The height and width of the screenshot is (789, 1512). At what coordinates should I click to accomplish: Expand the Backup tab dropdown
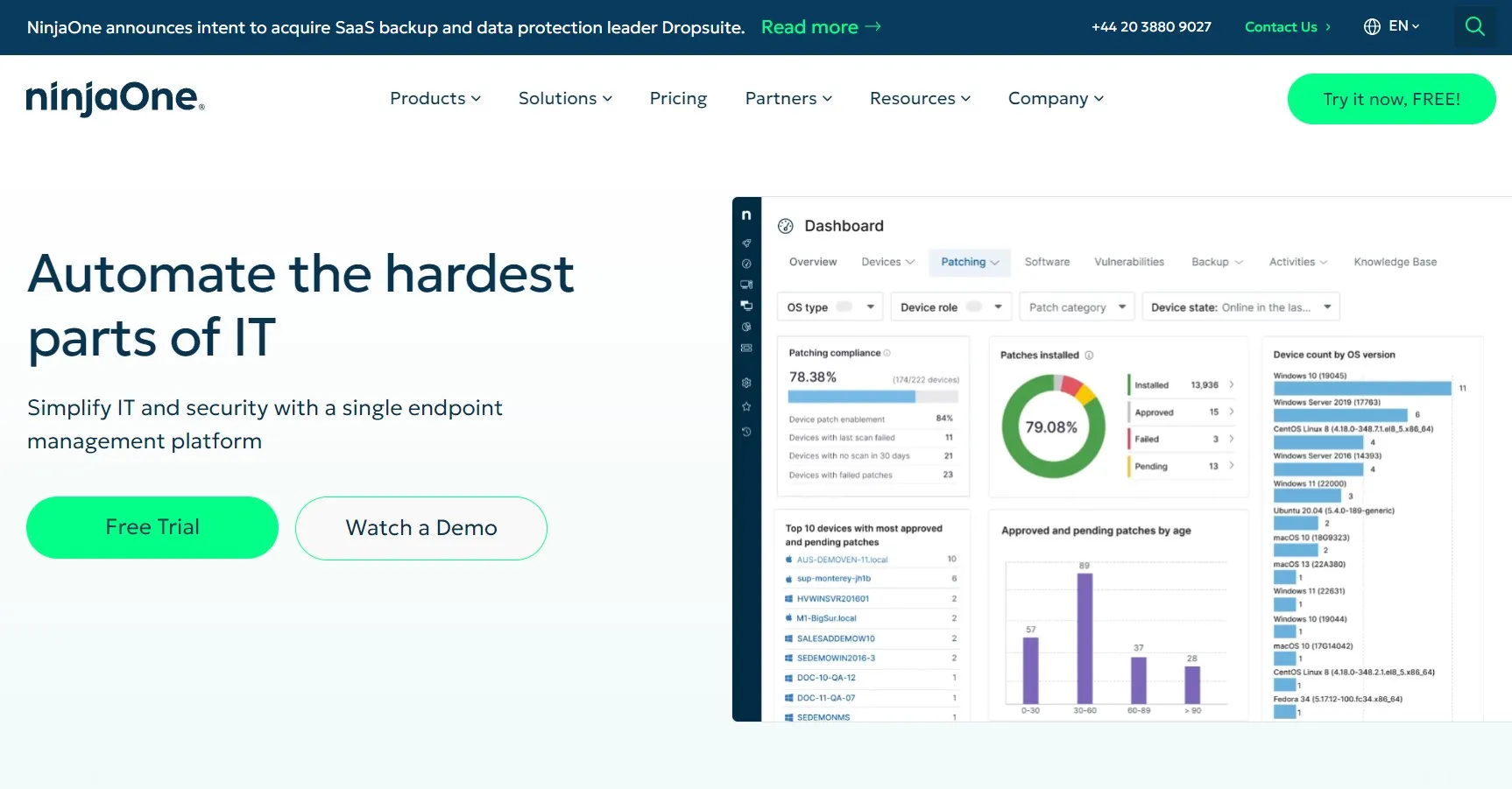coord(1217,262)
